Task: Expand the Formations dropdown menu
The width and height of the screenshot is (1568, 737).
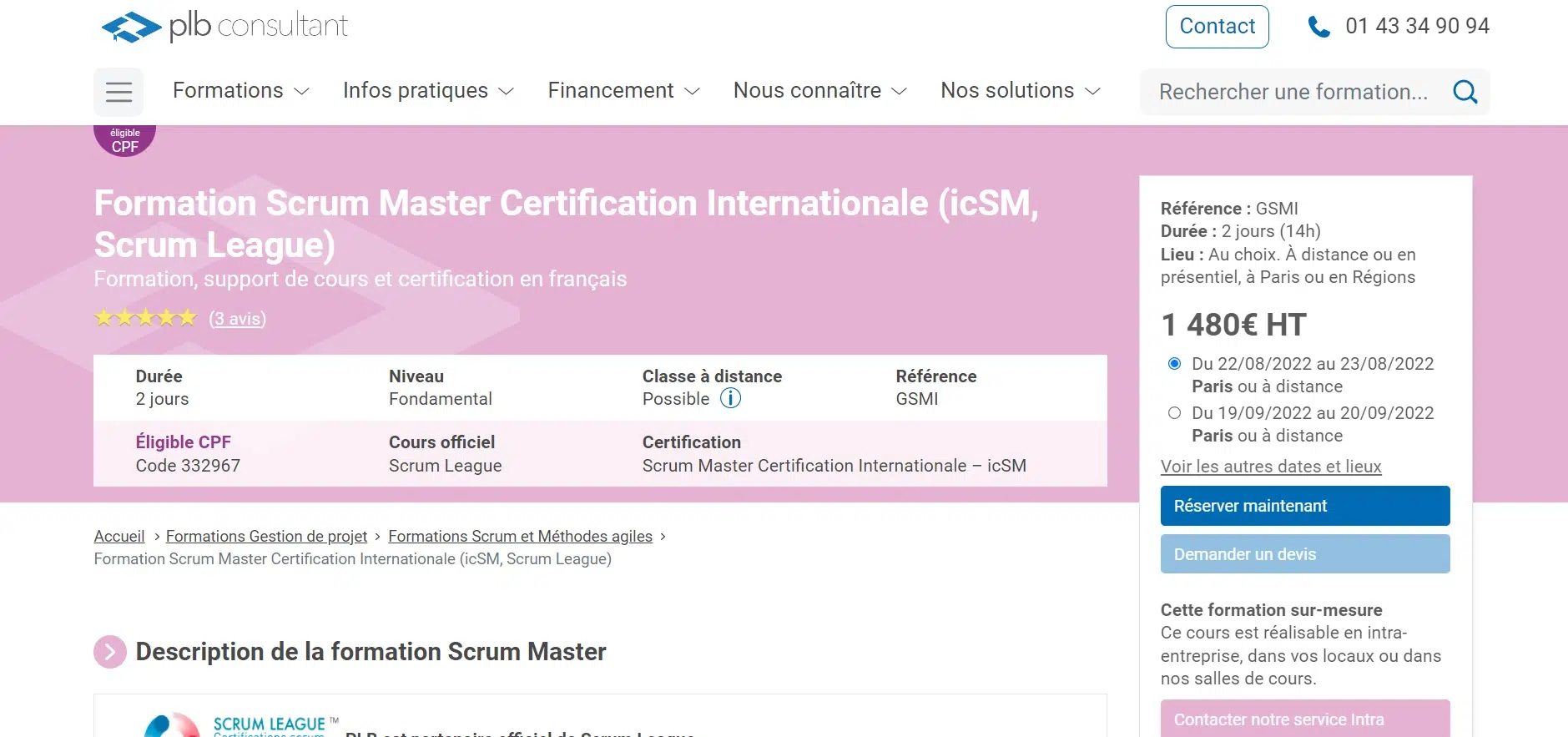Action: click(240, 91)
